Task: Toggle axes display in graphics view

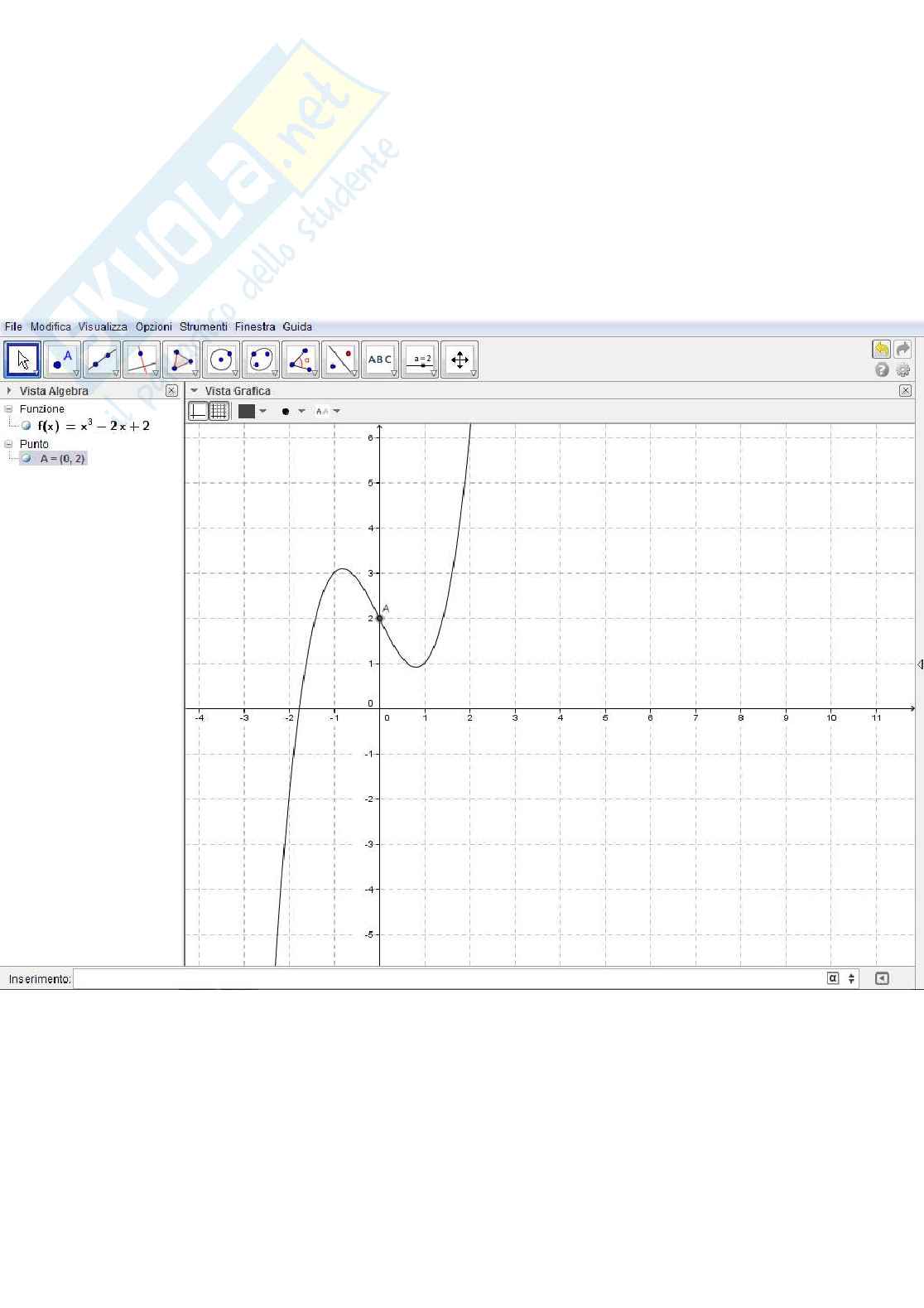Action: point(199,411)
